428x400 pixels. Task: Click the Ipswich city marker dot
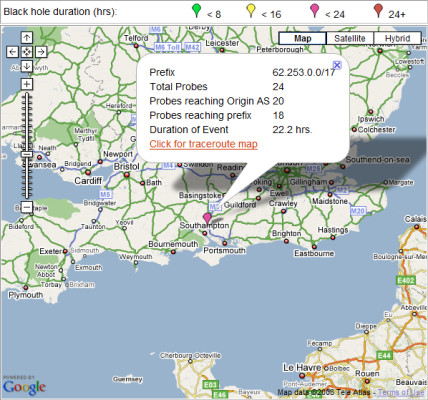click(x=370, y=112)
